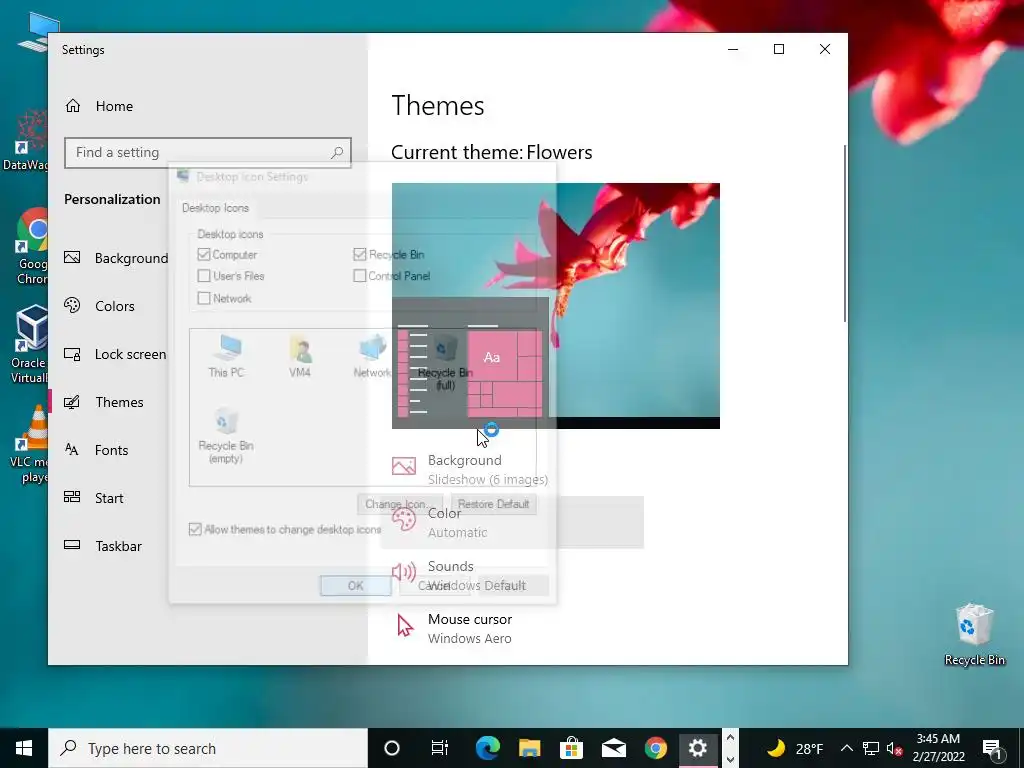Click the Settings window vertical scrollbar

point(844,232)
